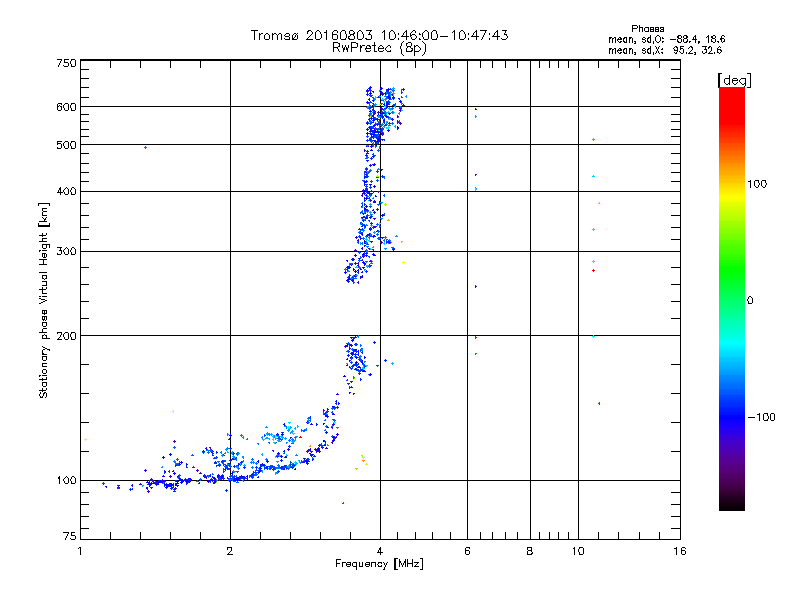Image resolution: width=800 pixels, height=600 pixels.
Task: Click the 200 label on the height axis
Action: point(66,336)
